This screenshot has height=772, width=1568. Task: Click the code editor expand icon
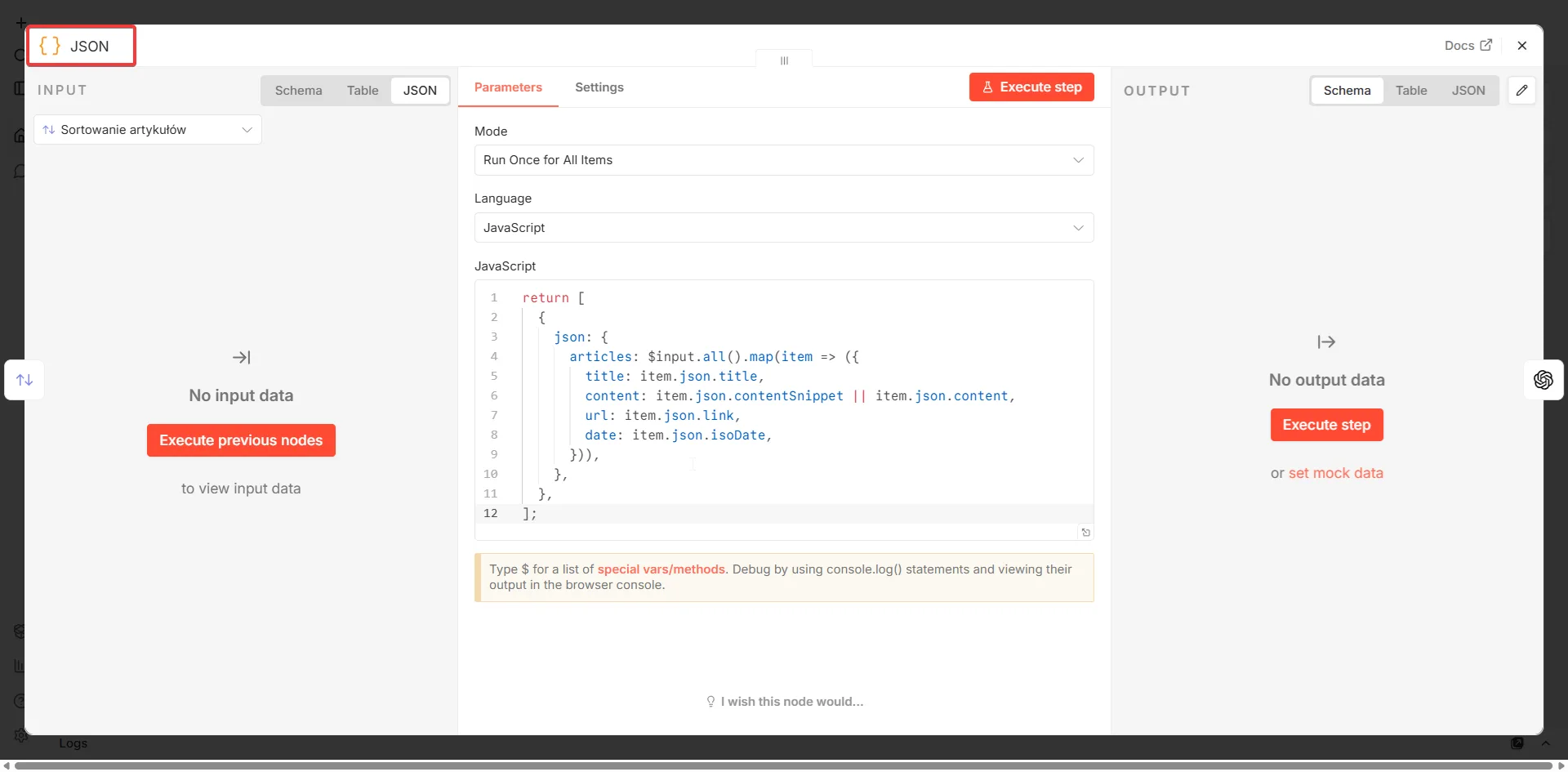pyautogui.click(x=1085, y=533)
